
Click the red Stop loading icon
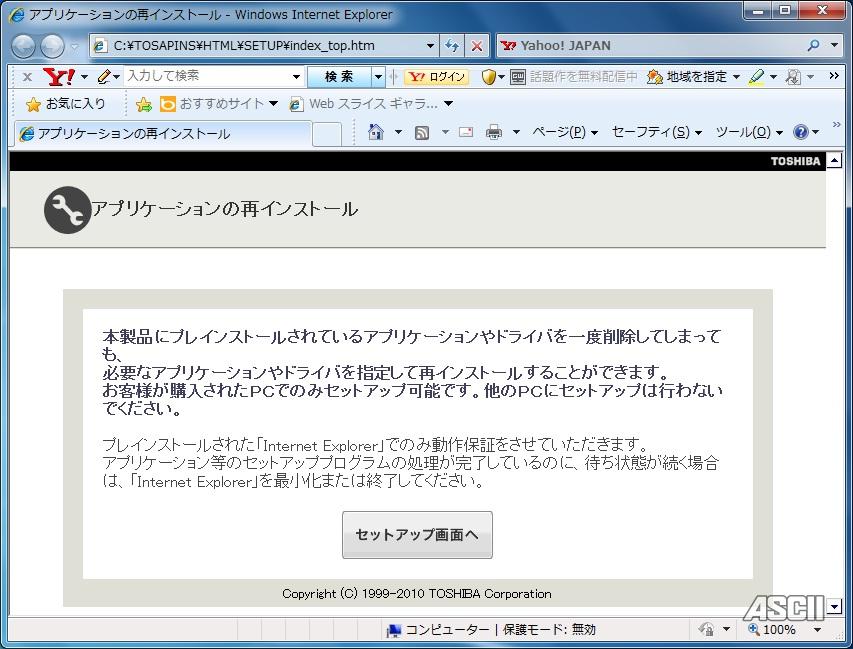[x=477, y=46]
